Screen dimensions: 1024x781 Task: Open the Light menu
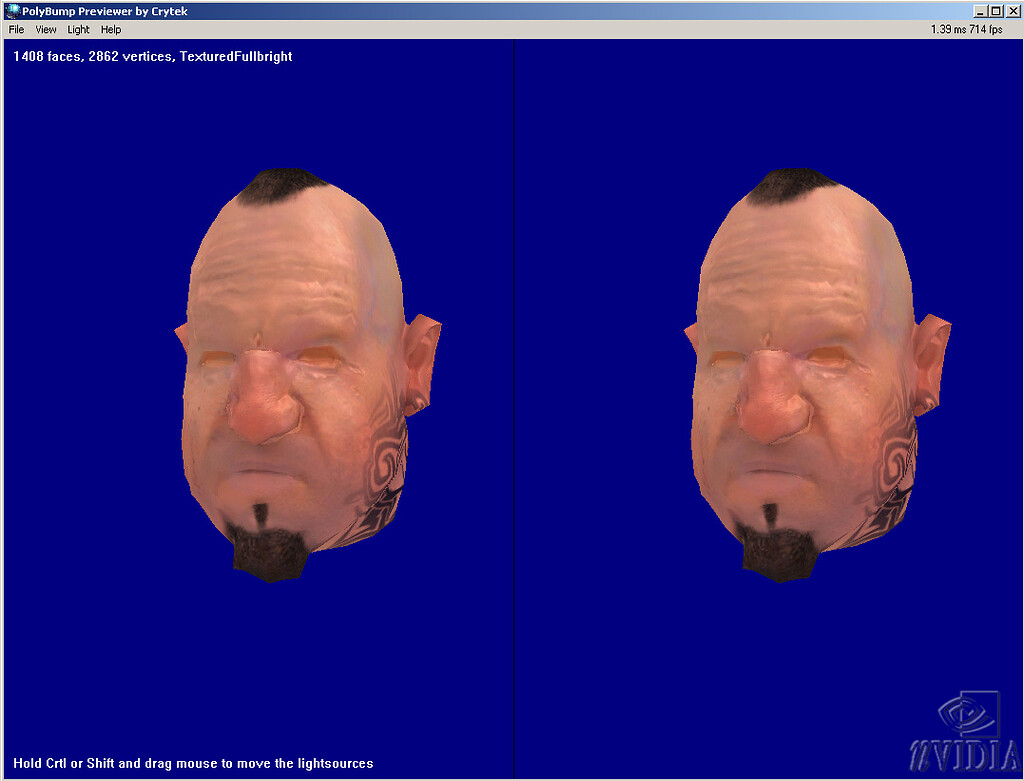tap(78, 29)
